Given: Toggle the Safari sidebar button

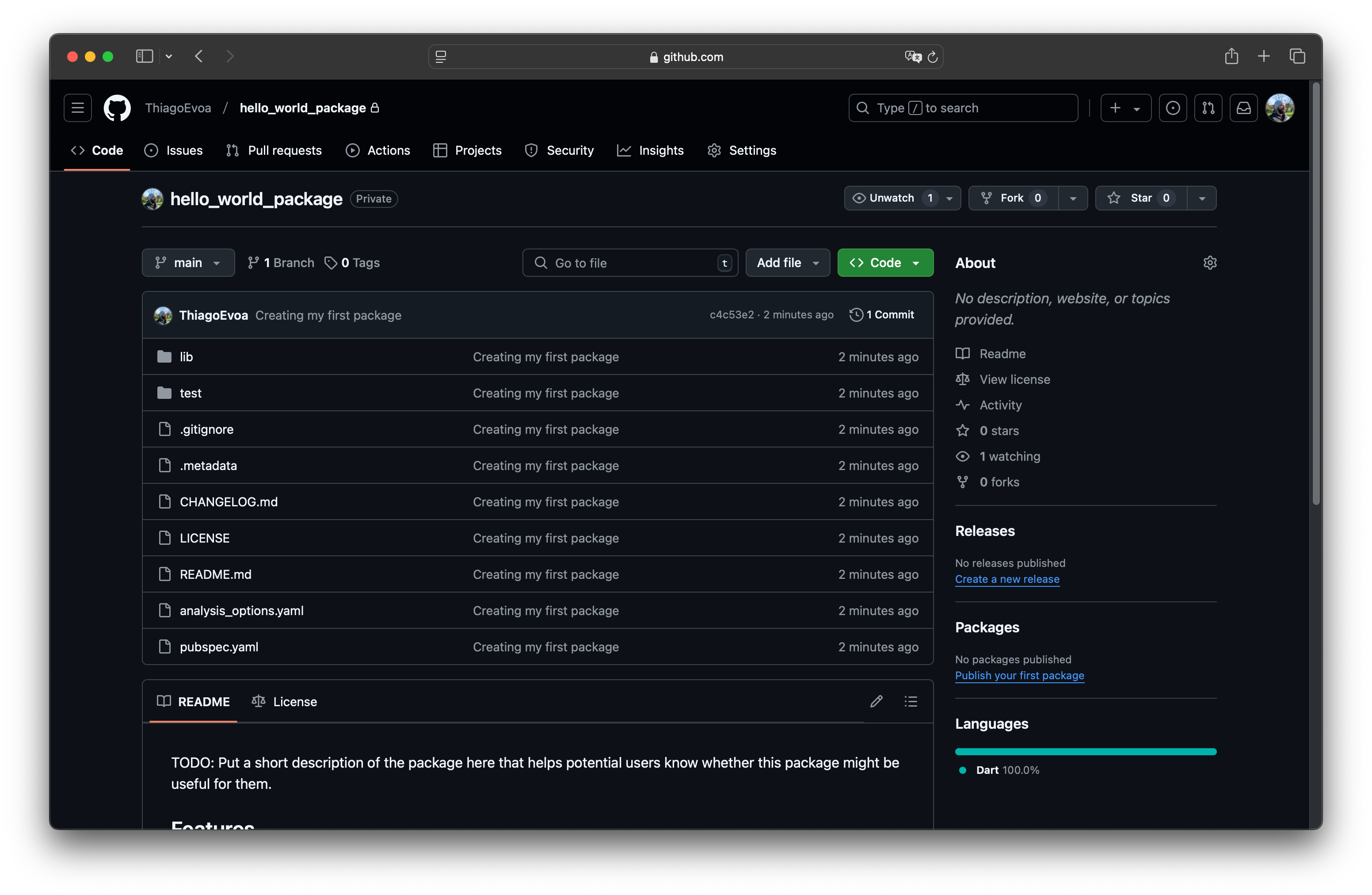Looking at the screenshot, I should (x=144, y=56).
